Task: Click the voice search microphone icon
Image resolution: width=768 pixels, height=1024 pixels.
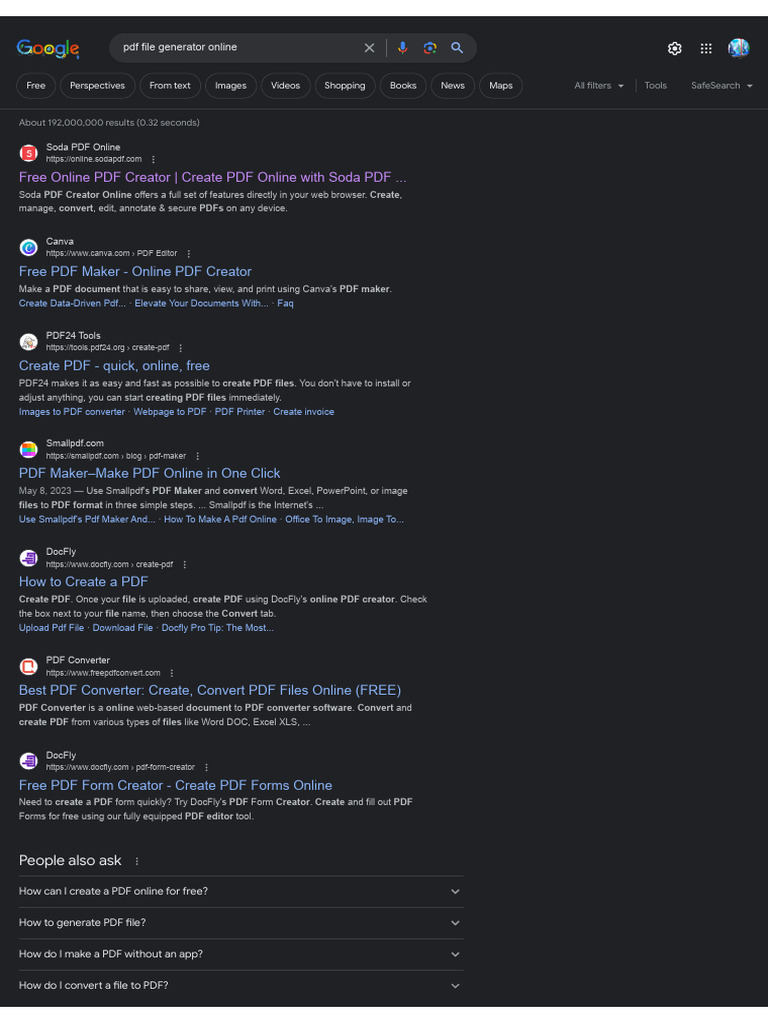Action: (402, 48)
